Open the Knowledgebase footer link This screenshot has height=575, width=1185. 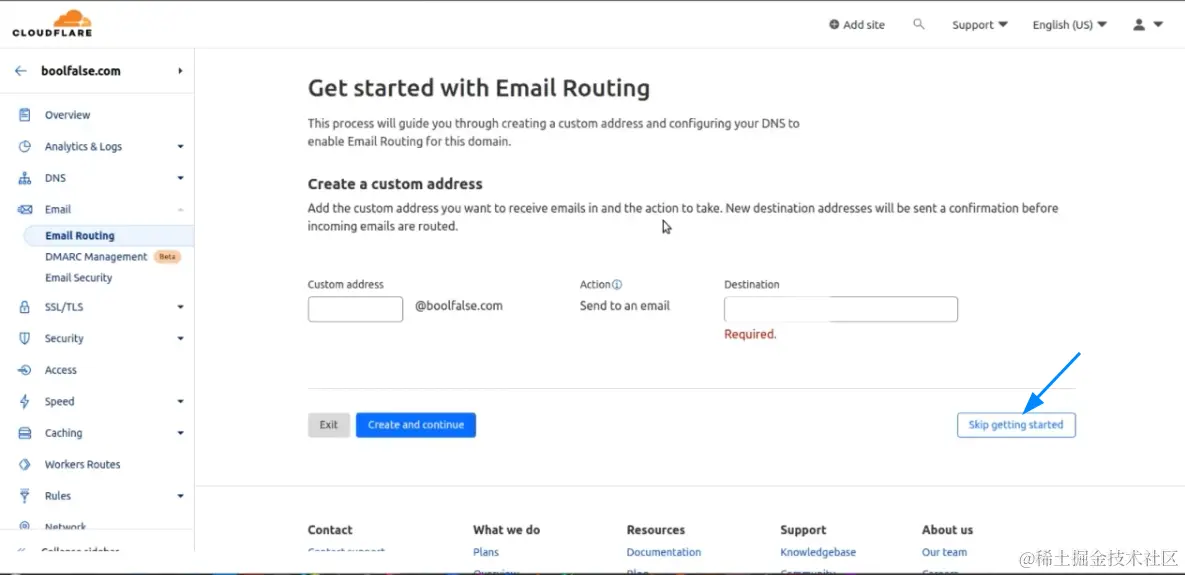tap(818, 552)
